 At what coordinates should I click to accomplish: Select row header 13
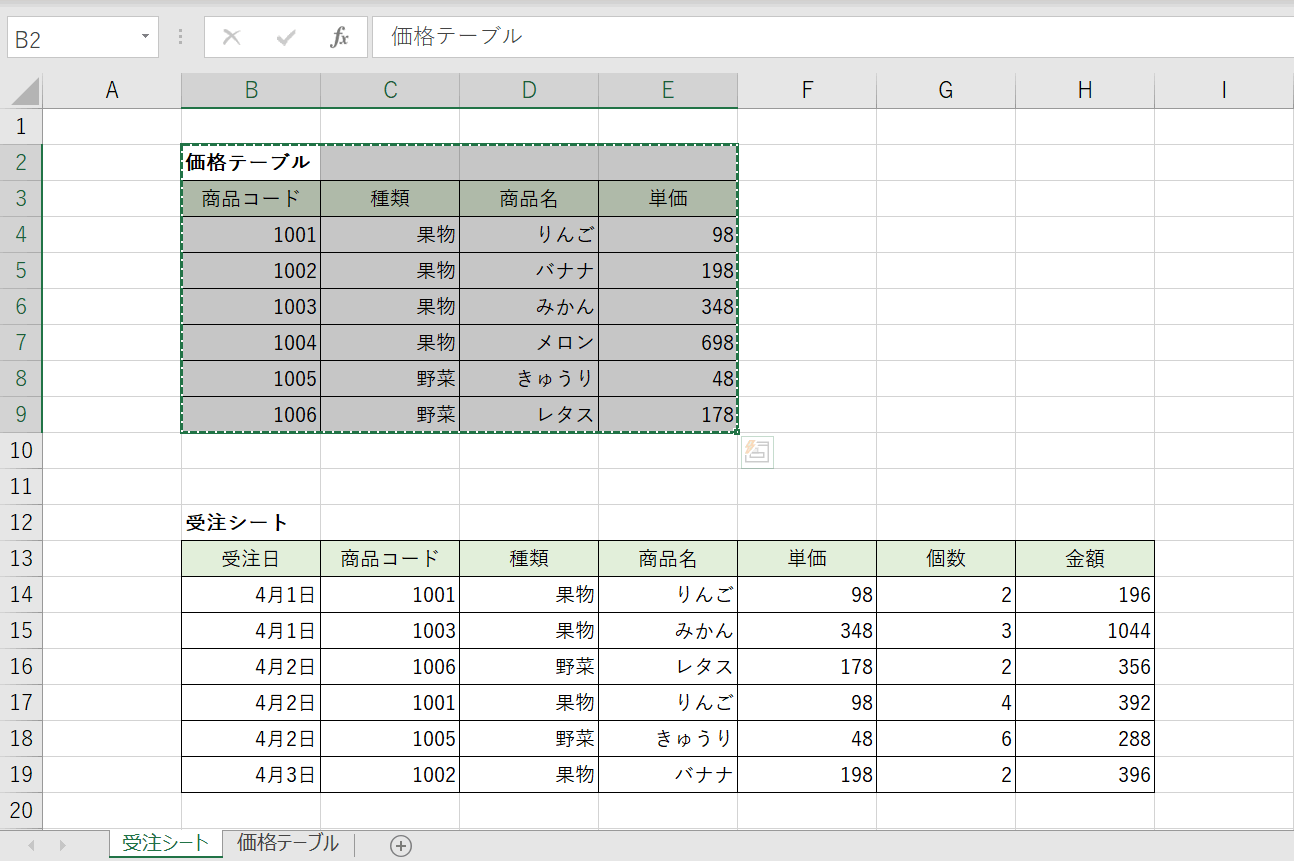[21, 558]
